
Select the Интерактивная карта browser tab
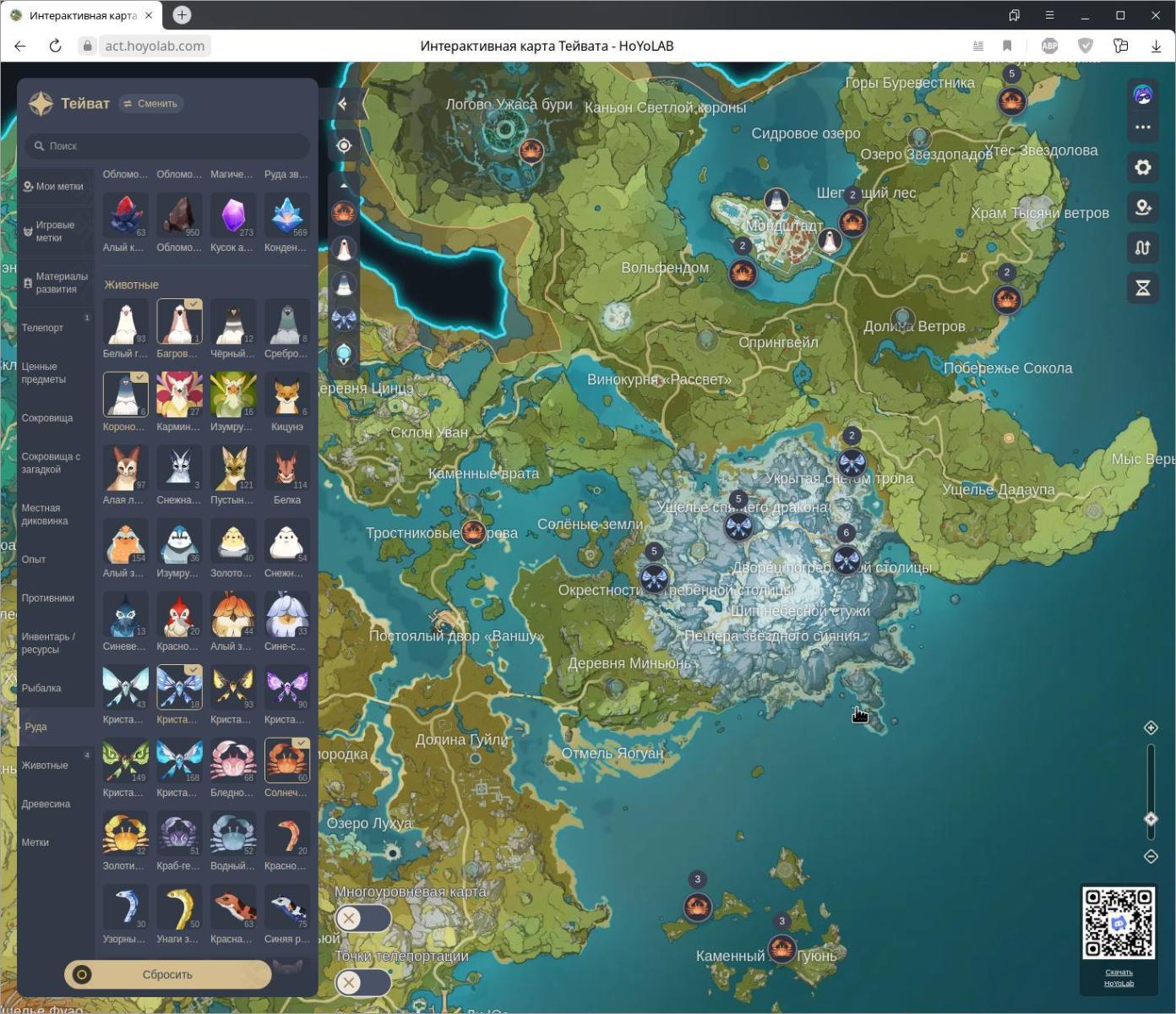pyautogui.click(x=82, y=15)
